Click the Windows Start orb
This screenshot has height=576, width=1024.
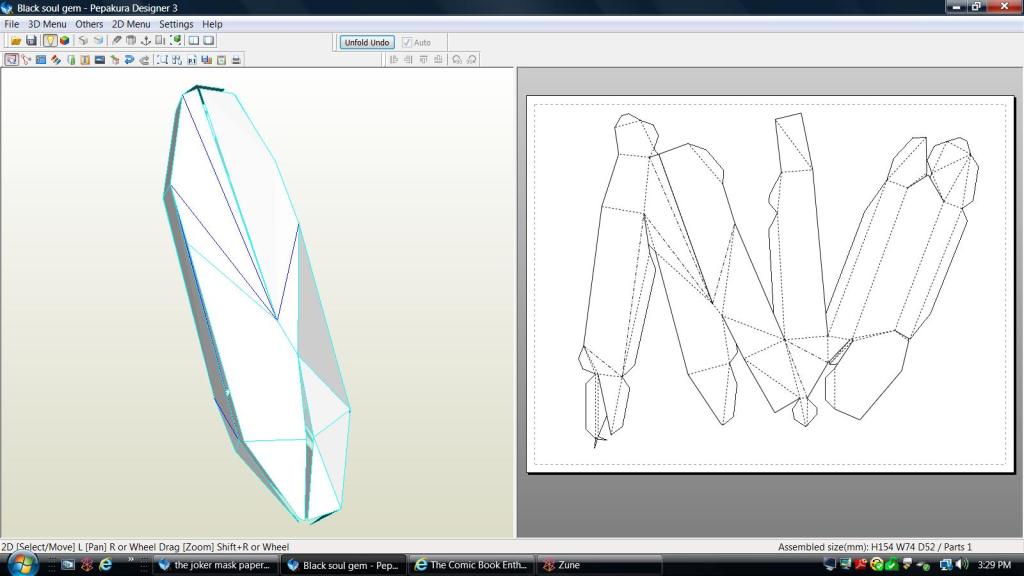pos(21,564)
